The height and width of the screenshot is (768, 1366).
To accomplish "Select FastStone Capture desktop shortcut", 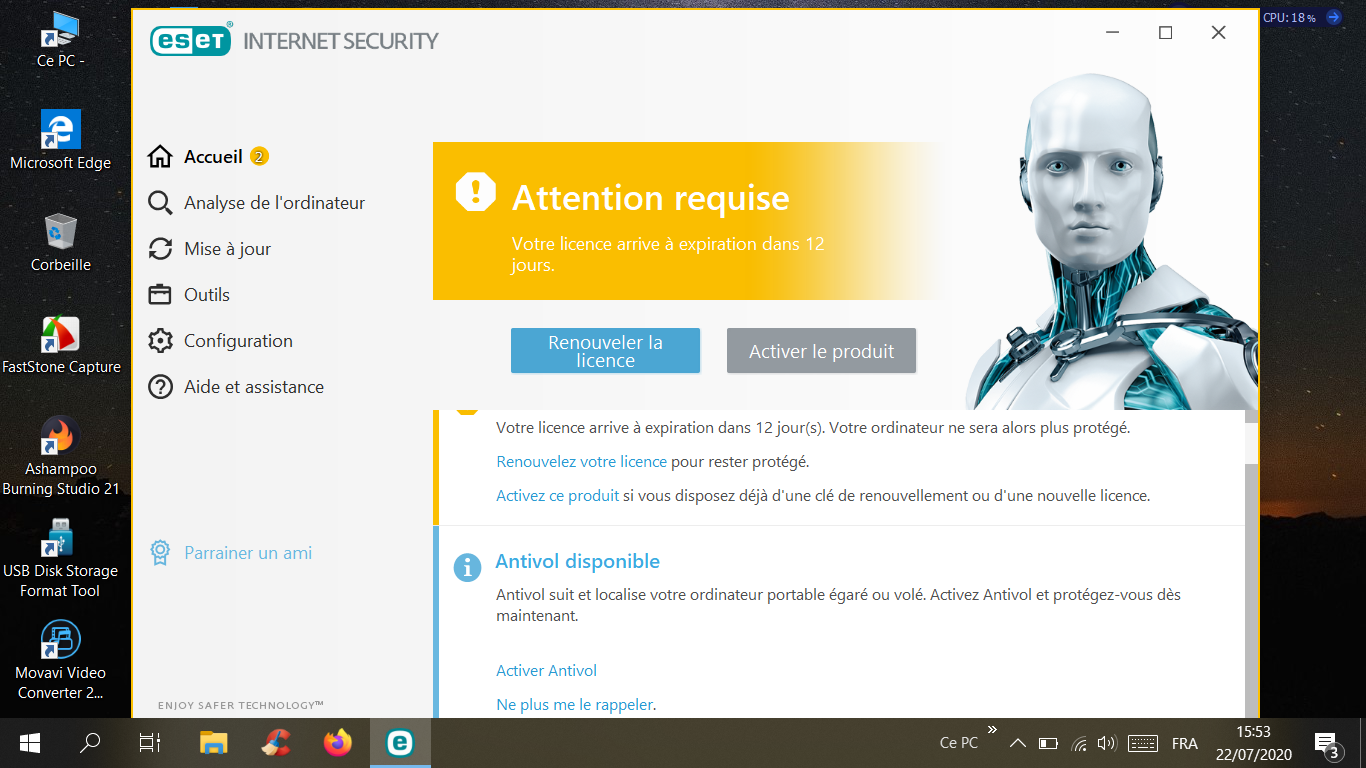I will pyautogui.click(x=60, y=345).
